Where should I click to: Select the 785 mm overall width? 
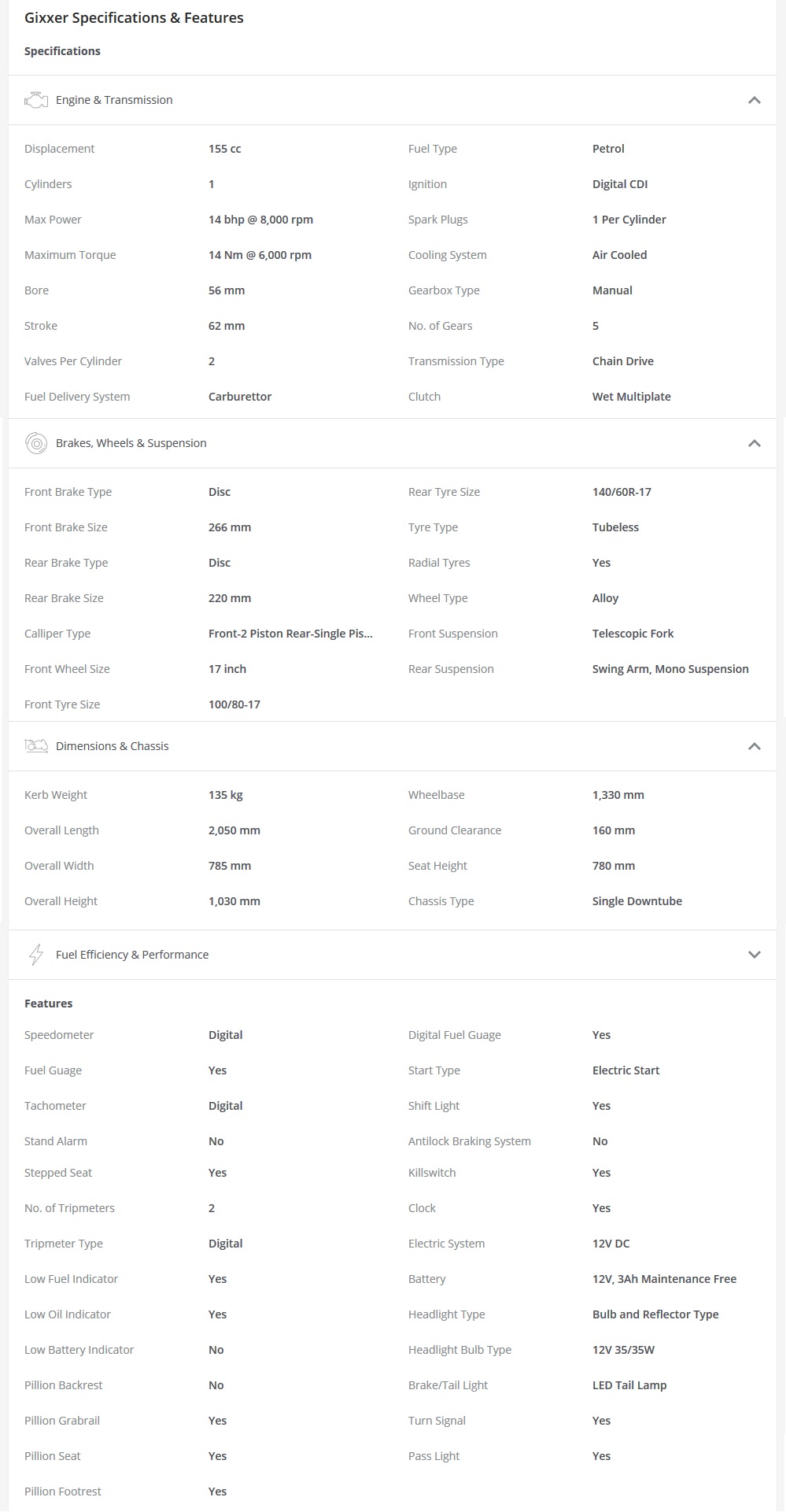(x=230, y=866)
